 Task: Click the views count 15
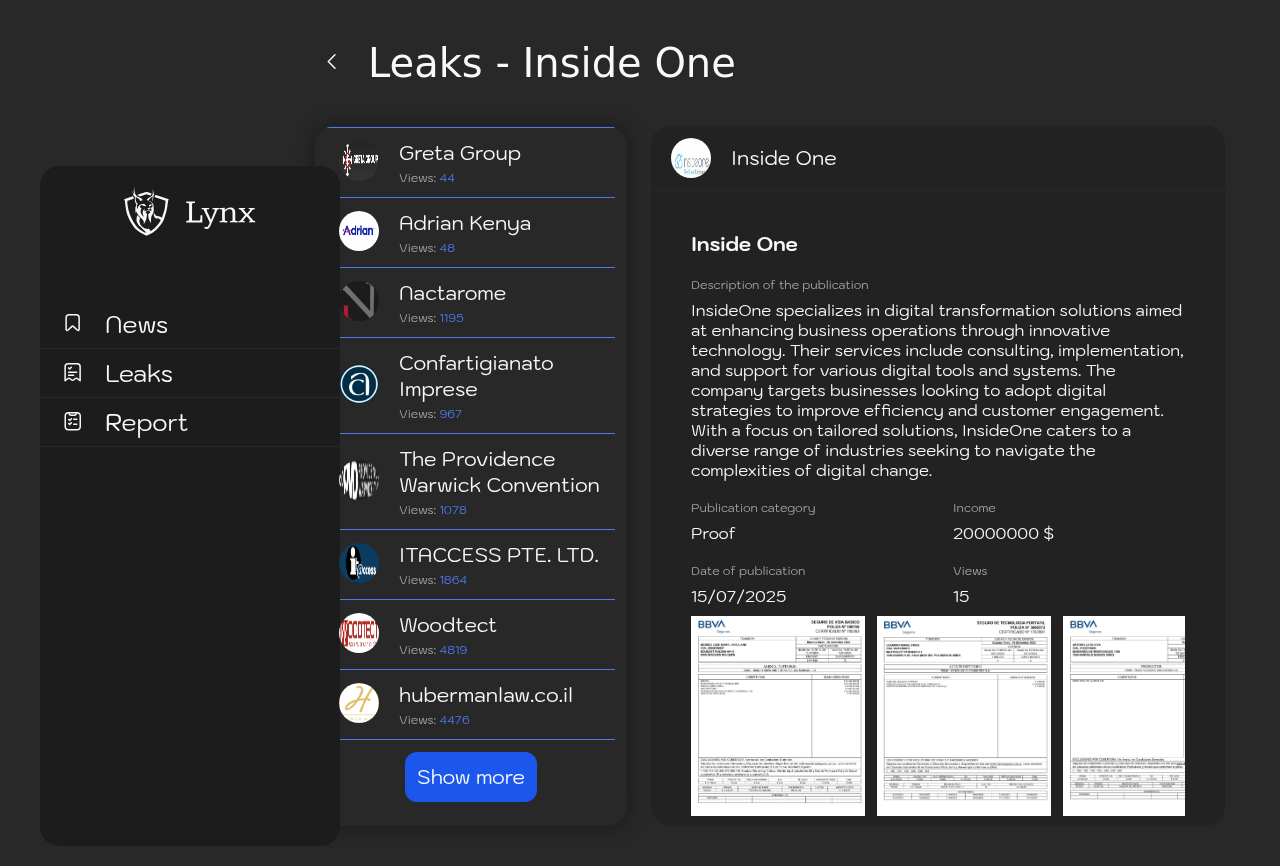(961, 597)
